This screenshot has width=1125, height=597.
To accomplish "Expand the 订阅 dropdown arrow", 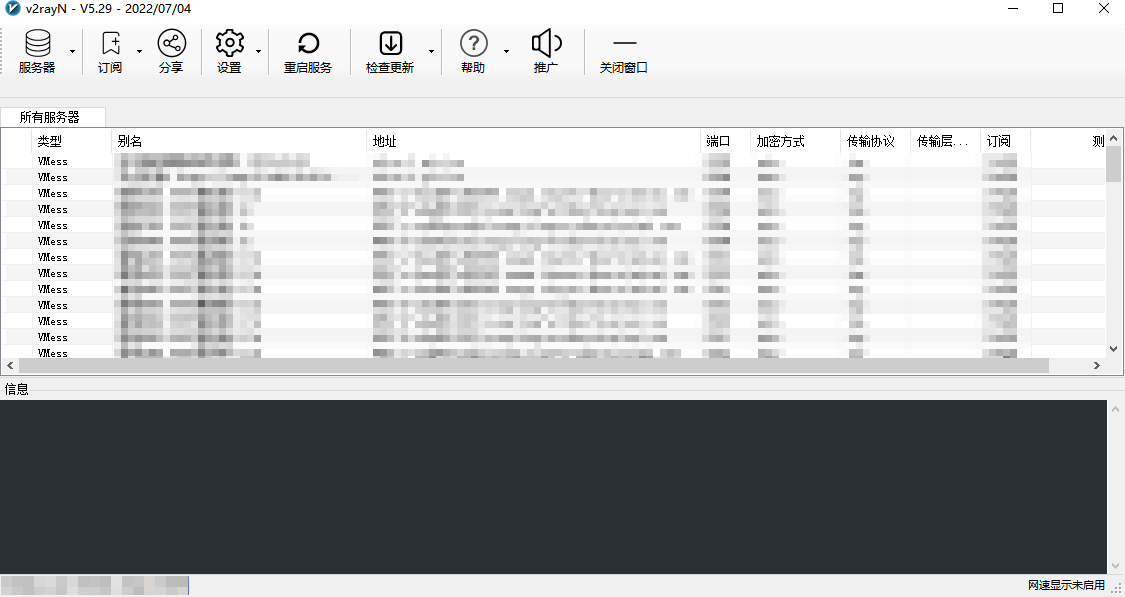I will pyautogui.click(x=139, y=52).
